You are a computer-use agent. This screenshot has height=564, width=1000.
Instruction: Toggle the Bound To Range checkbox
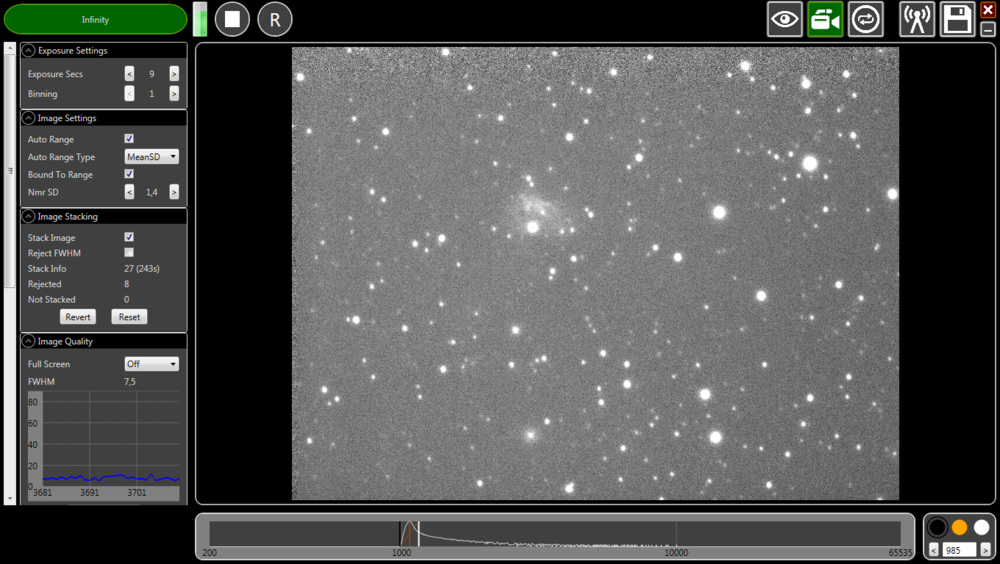129,174
